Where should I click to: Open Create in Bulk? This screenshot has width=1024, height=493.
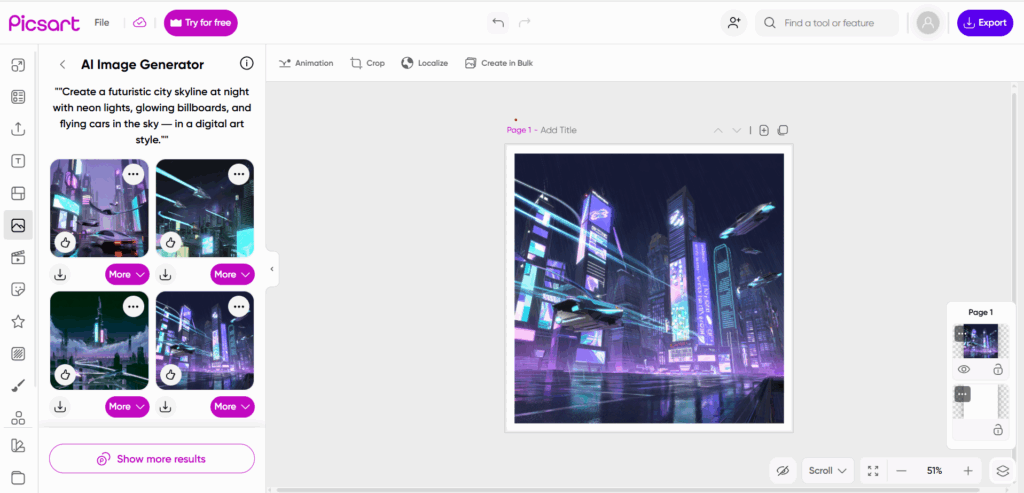click(499, 63)
